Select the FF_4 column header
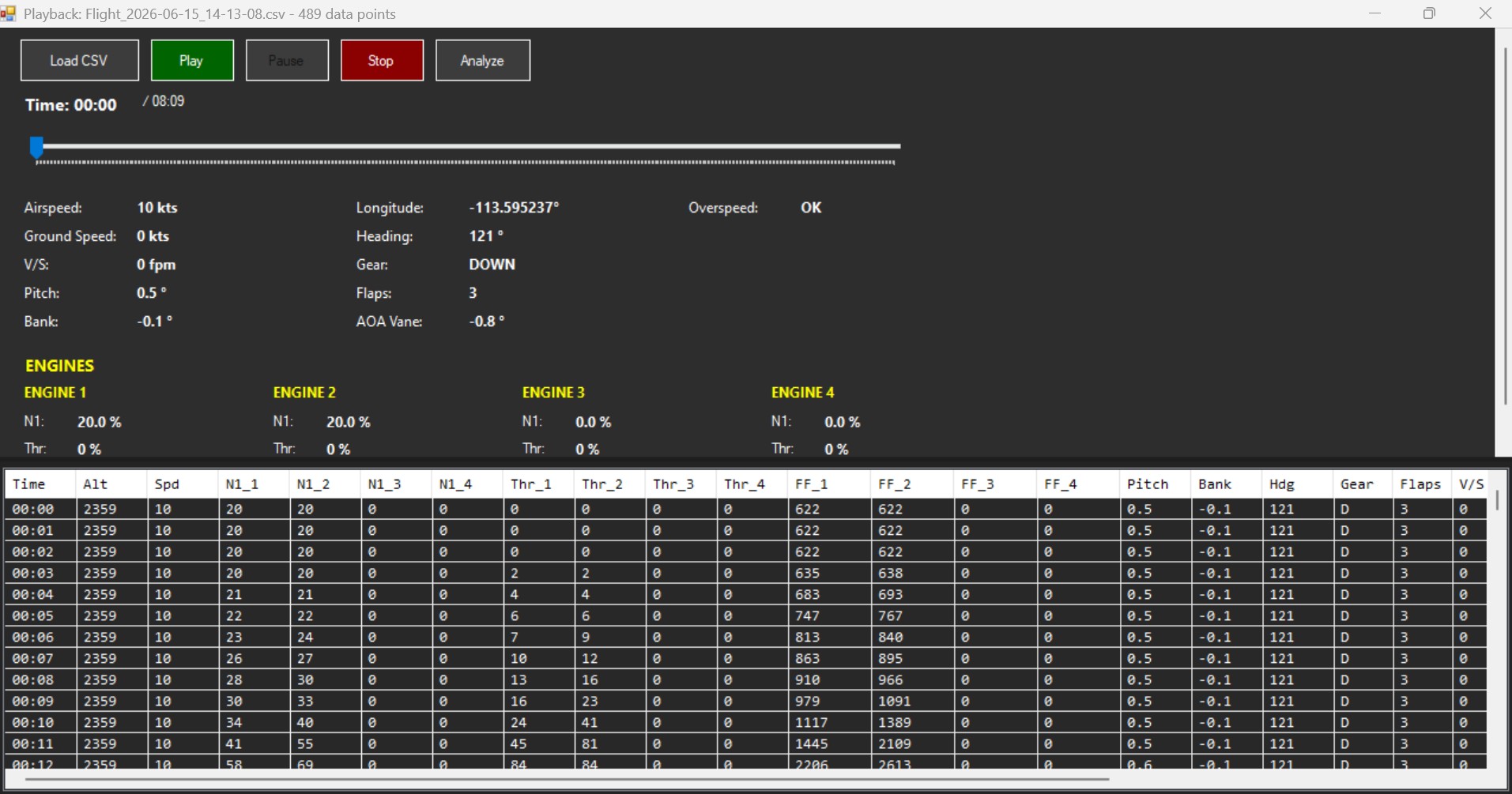 pos(1078,484)
